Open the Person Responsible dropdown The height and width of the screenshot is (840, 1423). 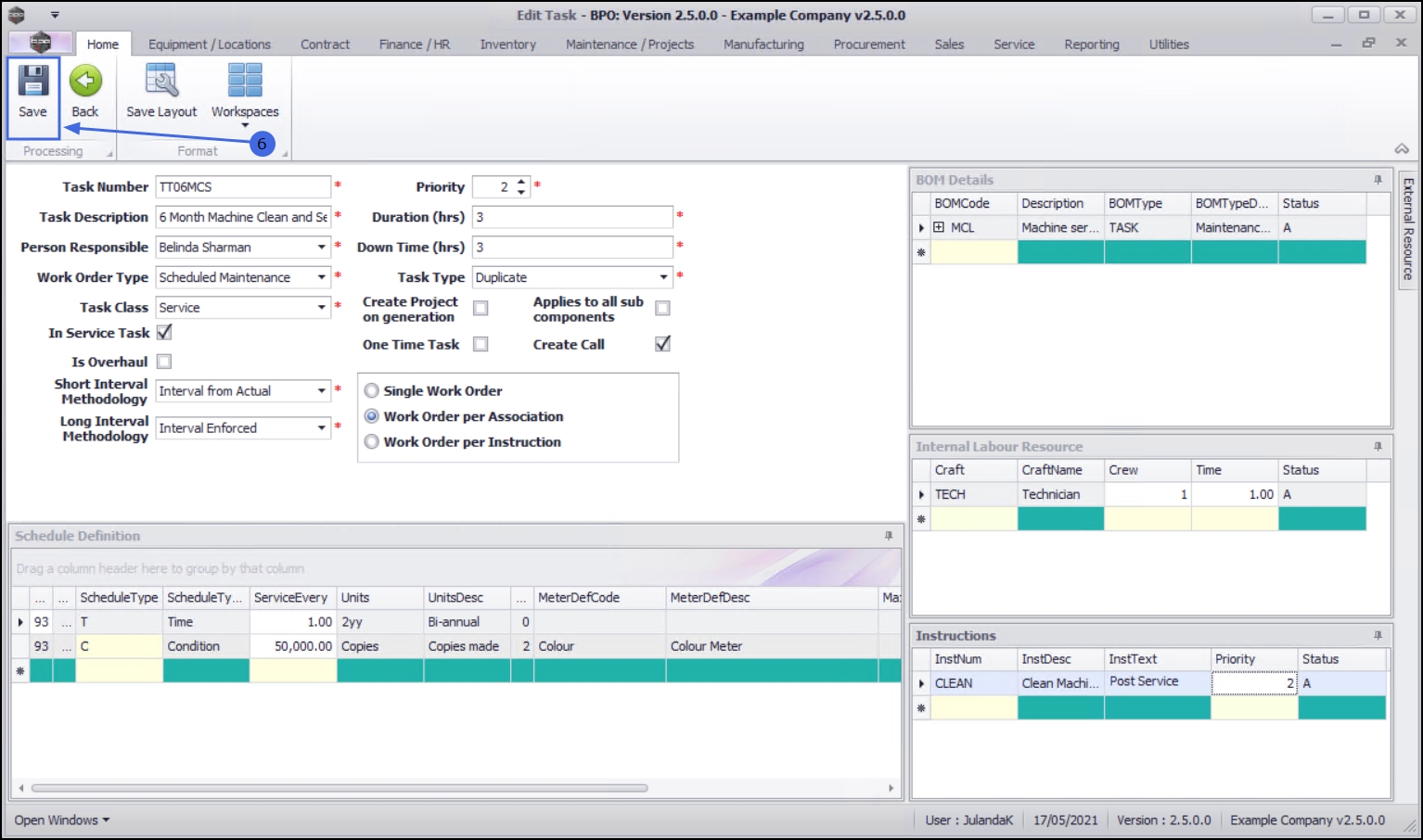point(322,248)
